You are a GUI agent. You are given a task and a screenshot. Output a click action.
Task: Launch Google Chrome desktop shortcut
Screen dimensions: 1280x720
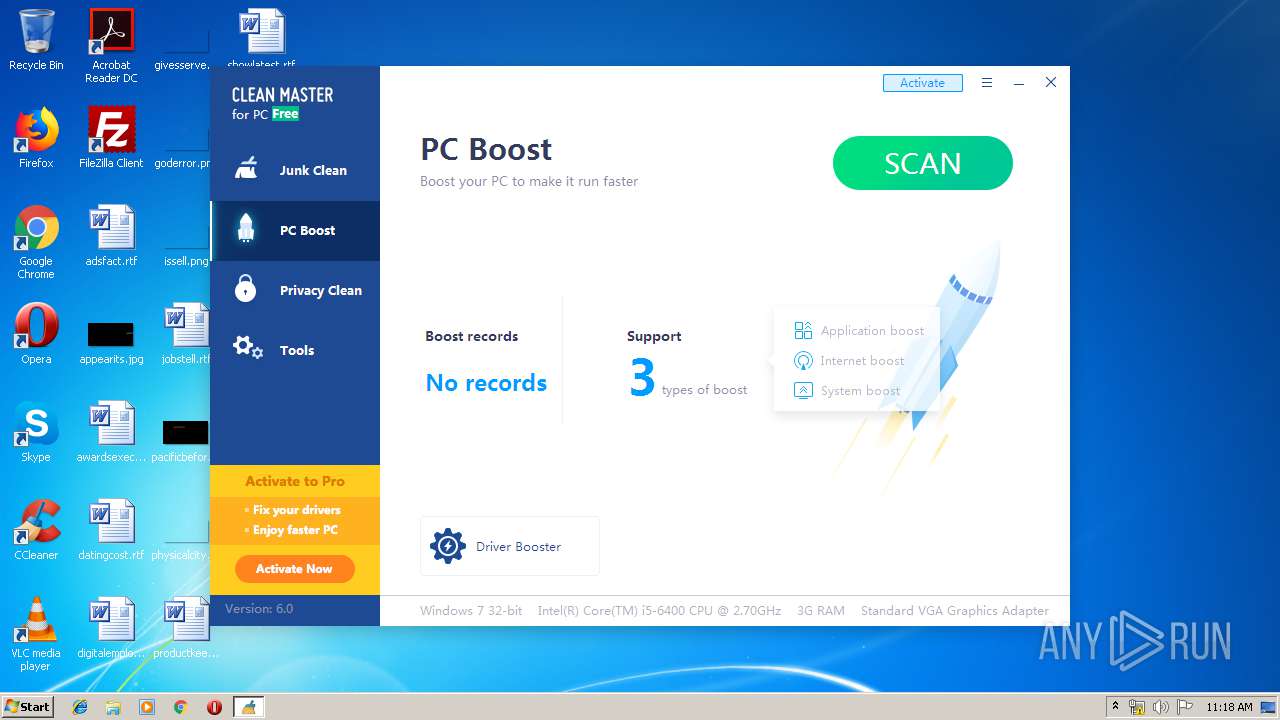[x=36, y=242]
